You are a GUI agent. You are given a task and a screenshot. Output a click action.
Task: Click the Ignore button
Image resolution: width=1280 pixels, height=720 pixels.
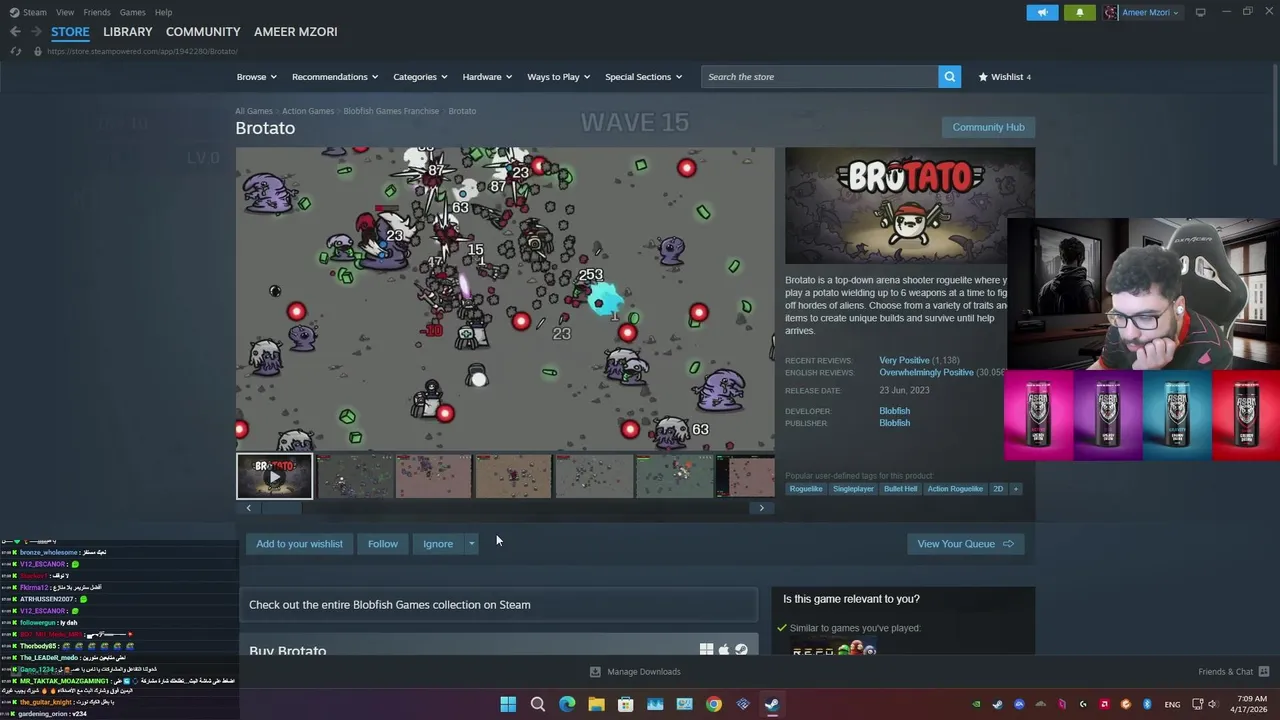(438, 544)
